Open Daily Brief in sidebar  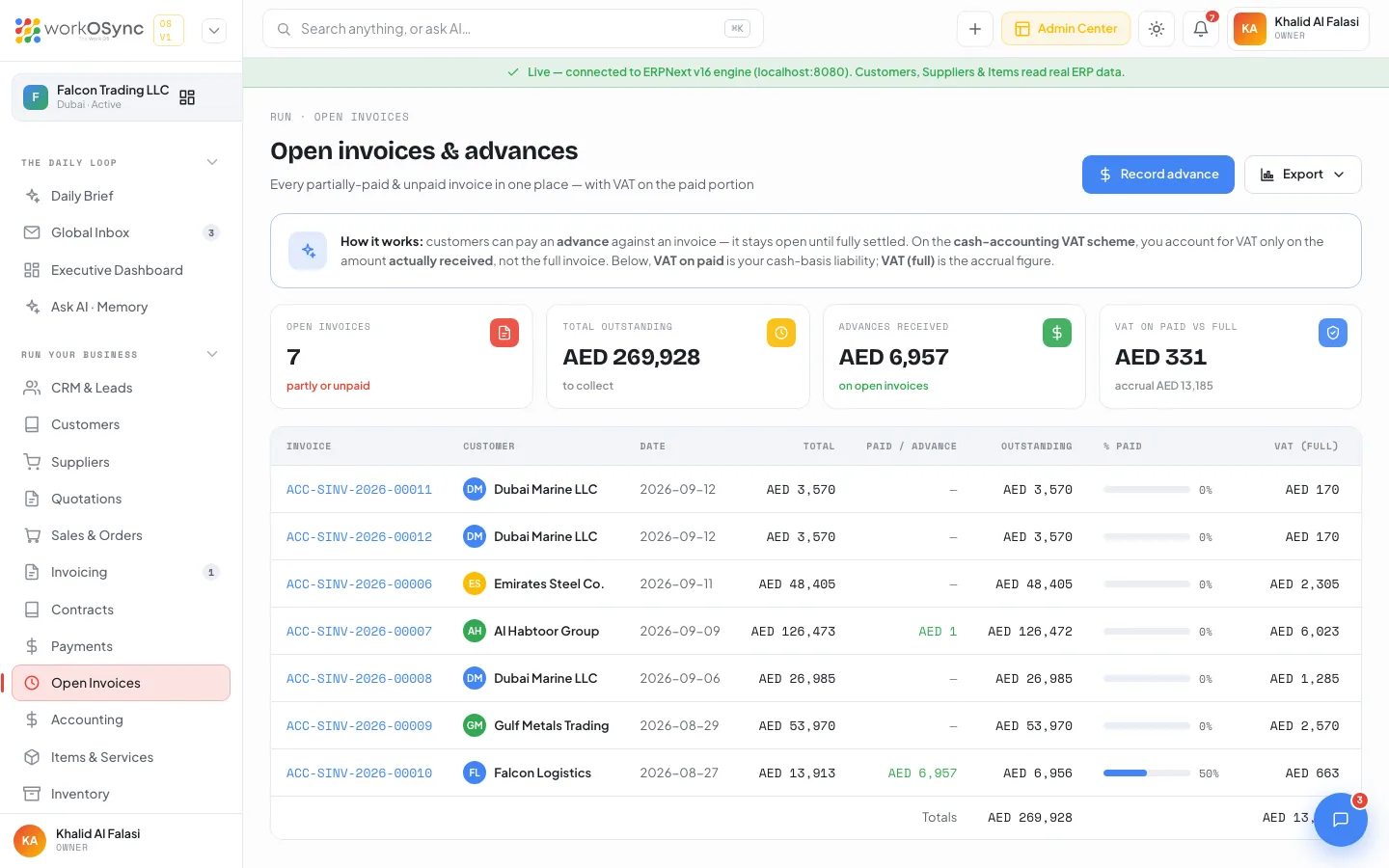tap(121, 196)
